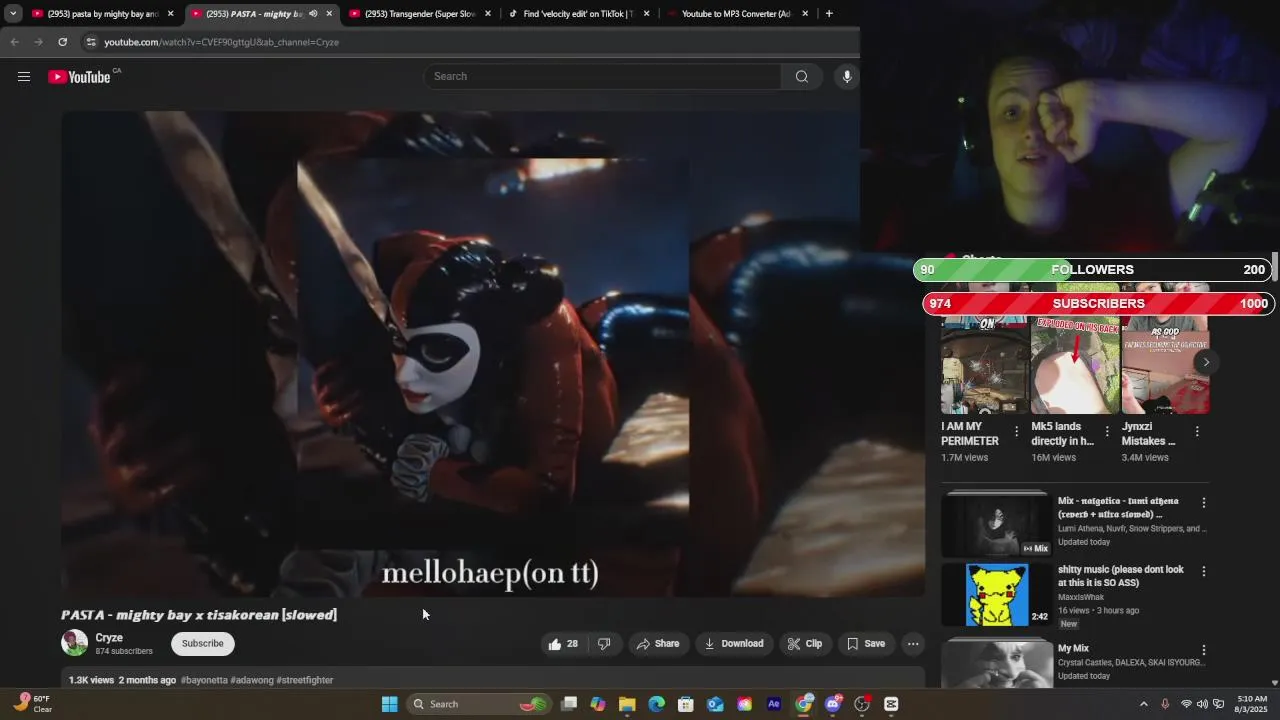Open options for 'I AM MY PERIMETER' short
This screenshot has height=720, width=1280.
click(x=1017, y=432)
